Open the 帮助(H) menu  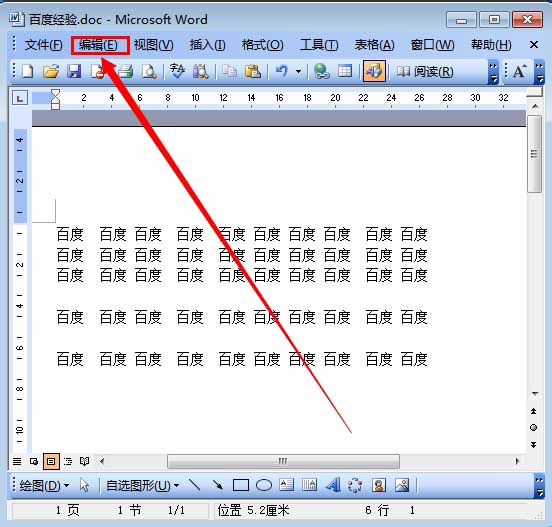pyautogui.click(x=491, y=45)
